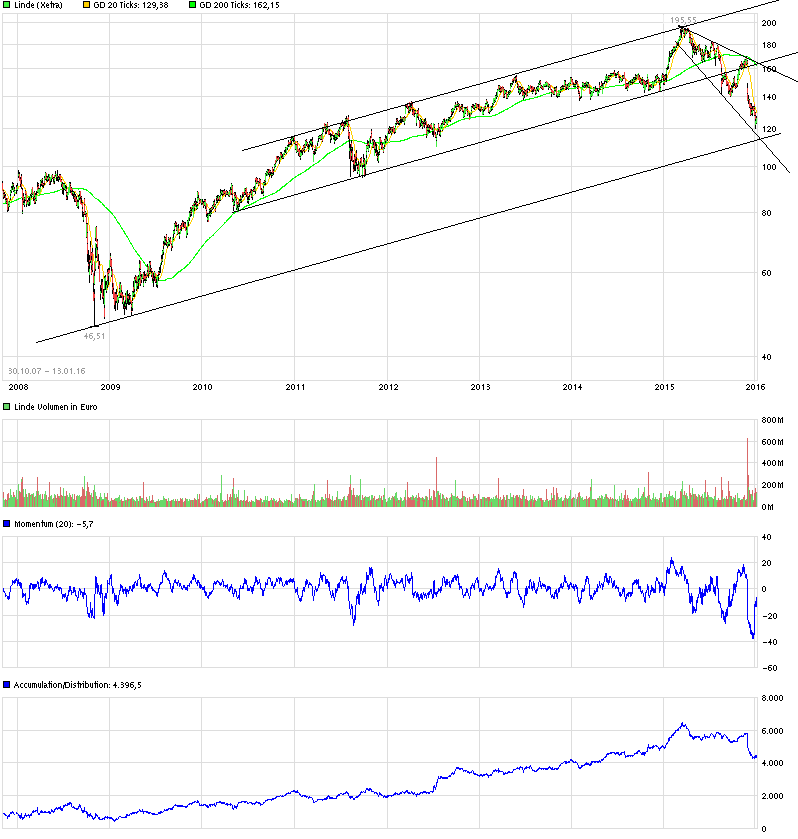The height and width of the screenshot is (839, 798).
Task: Click the 2013 year axis label
Action: click(480, 387)
